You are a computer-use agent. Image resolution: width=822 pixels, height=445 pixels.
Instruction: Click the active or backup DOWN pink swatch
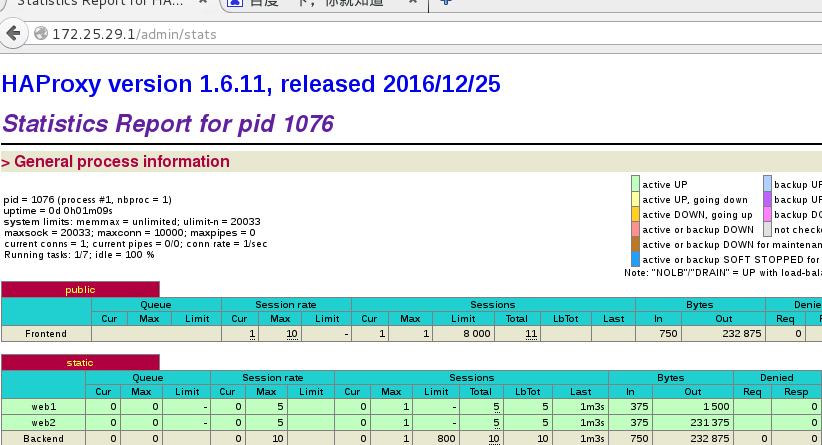coord(635,230)
